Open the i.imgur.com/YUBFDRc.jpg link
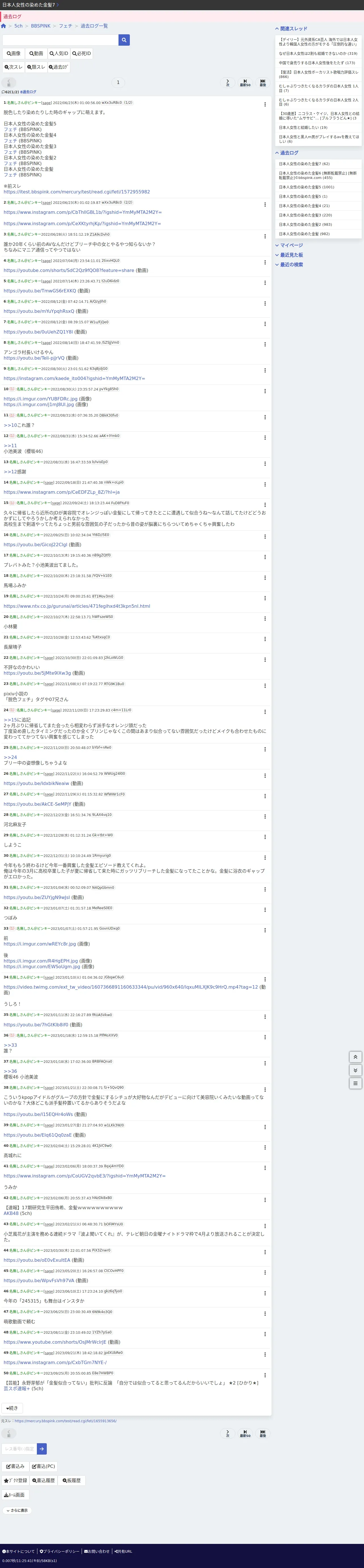Viewport: 364px width, 1568px height. click(x=41, y=399)
